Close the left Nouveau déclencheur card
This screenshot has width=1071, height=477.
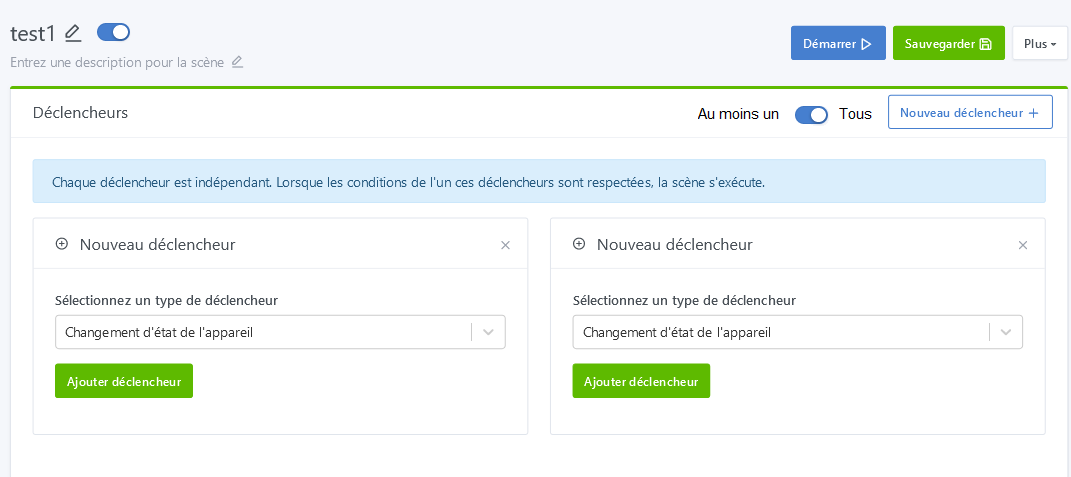(x=505, y=245)
